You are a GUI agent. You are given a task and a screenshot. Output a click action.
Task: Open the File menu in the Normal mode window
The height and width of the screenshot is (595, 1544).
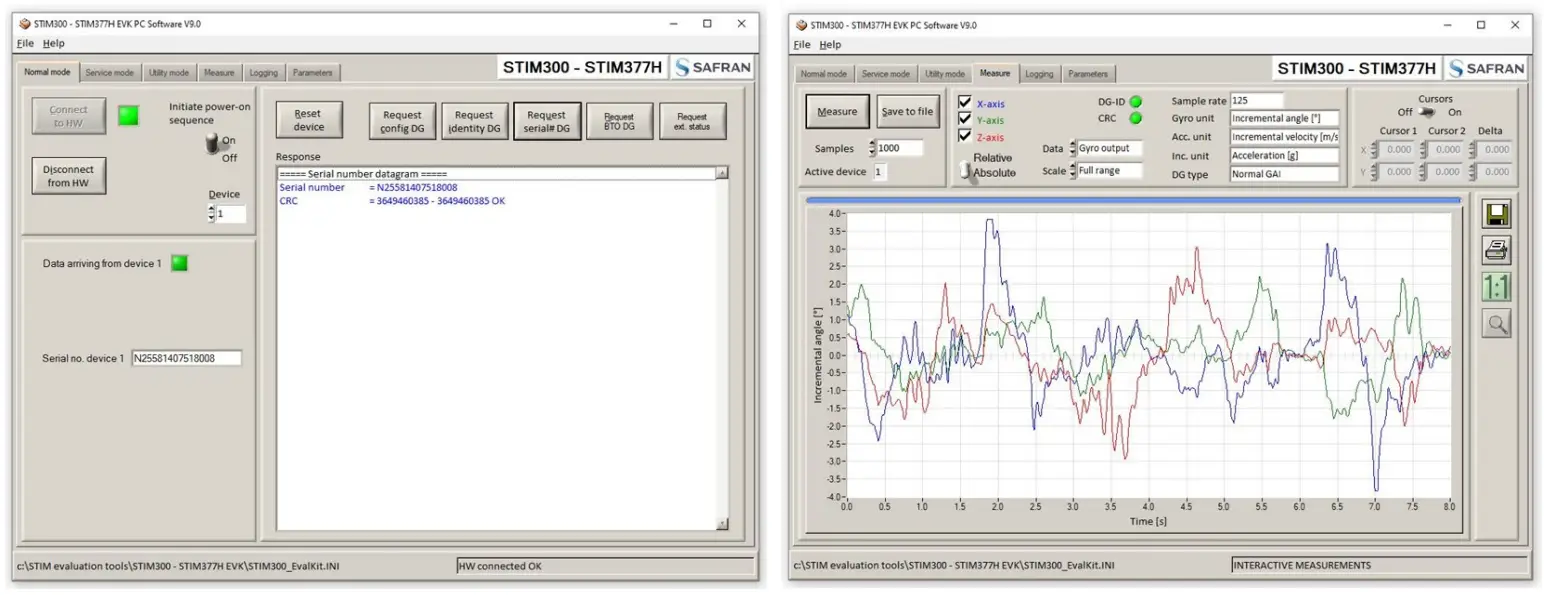[25, 43]
